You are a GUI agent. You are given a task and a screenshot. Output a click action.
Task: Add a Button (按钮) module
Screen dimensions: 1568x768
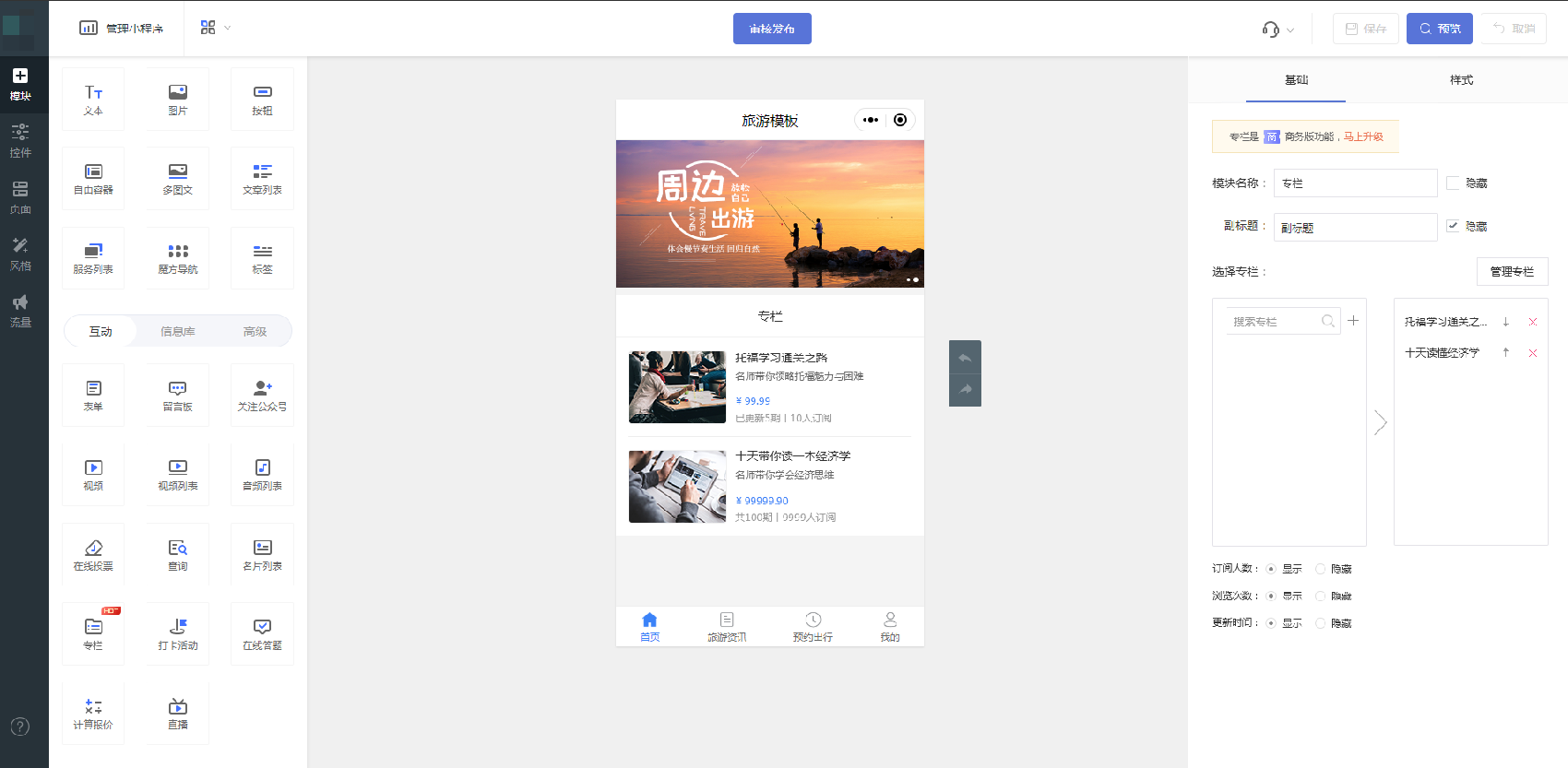pos(262,100)
